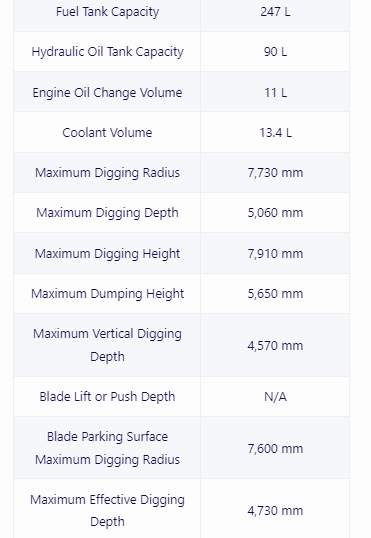Select Hydraulic Oil Tank Capacity row label
The image size is (371, 538).
point(107,52)
